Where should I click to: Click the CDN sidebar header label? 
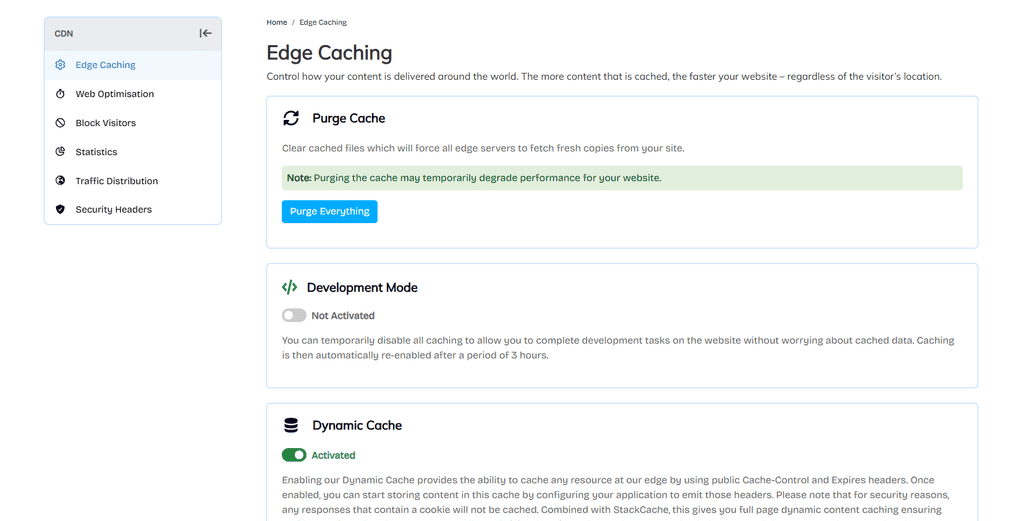tap(64, 33)
